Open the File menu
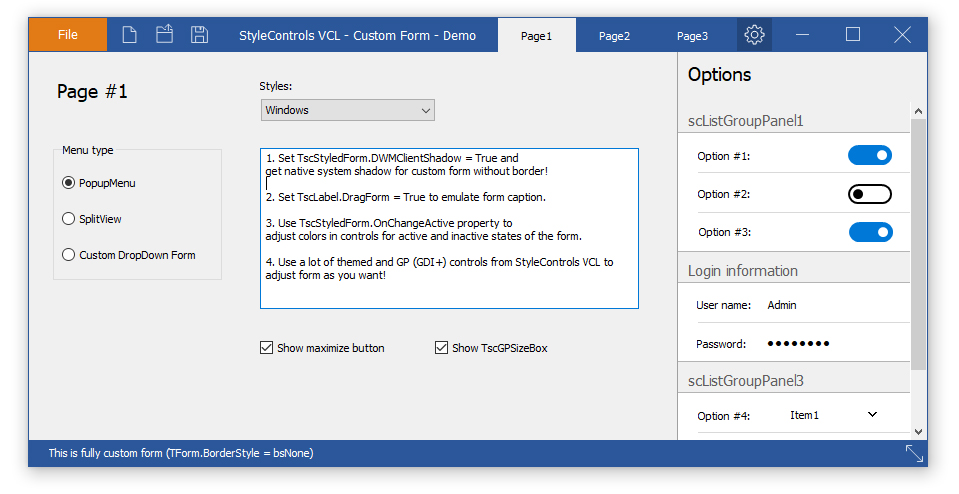The width and height of the screenshot is (959, 494). [68, 35]
